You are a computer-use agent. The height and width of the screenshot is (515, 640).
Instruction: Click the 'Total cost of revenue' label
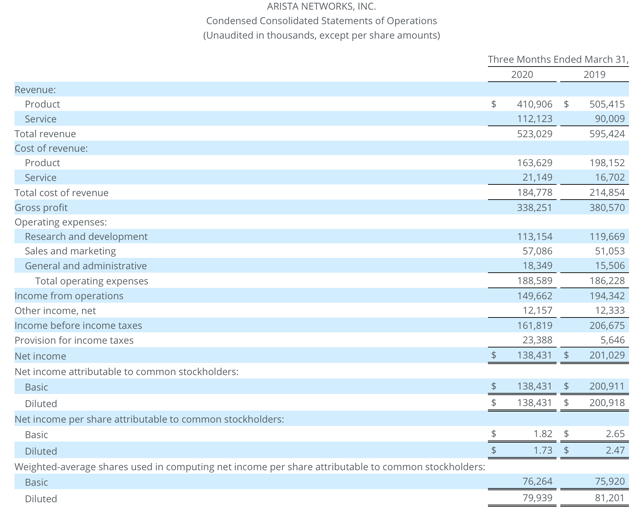[x=62, y=193]
